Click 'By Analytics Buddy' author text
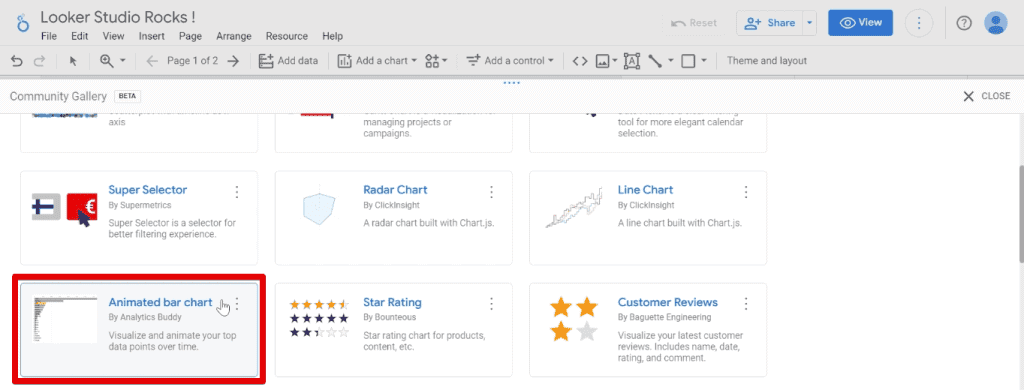The height and width of the screenshot is (390, 1024). [x=145, y=317]
